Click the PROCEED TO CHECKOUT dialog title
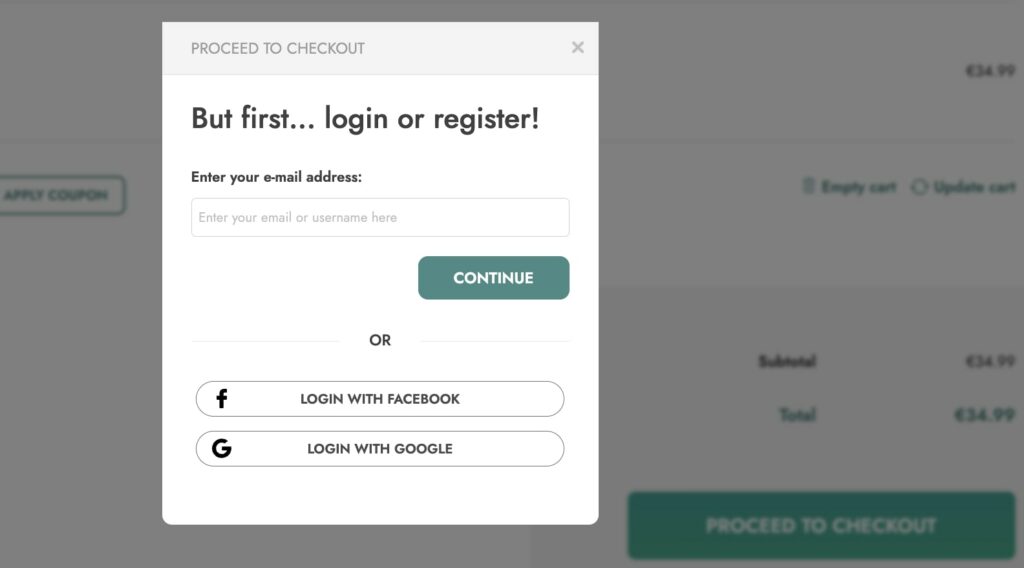This screenshot has width=1024, height=568. click(278, 48)
